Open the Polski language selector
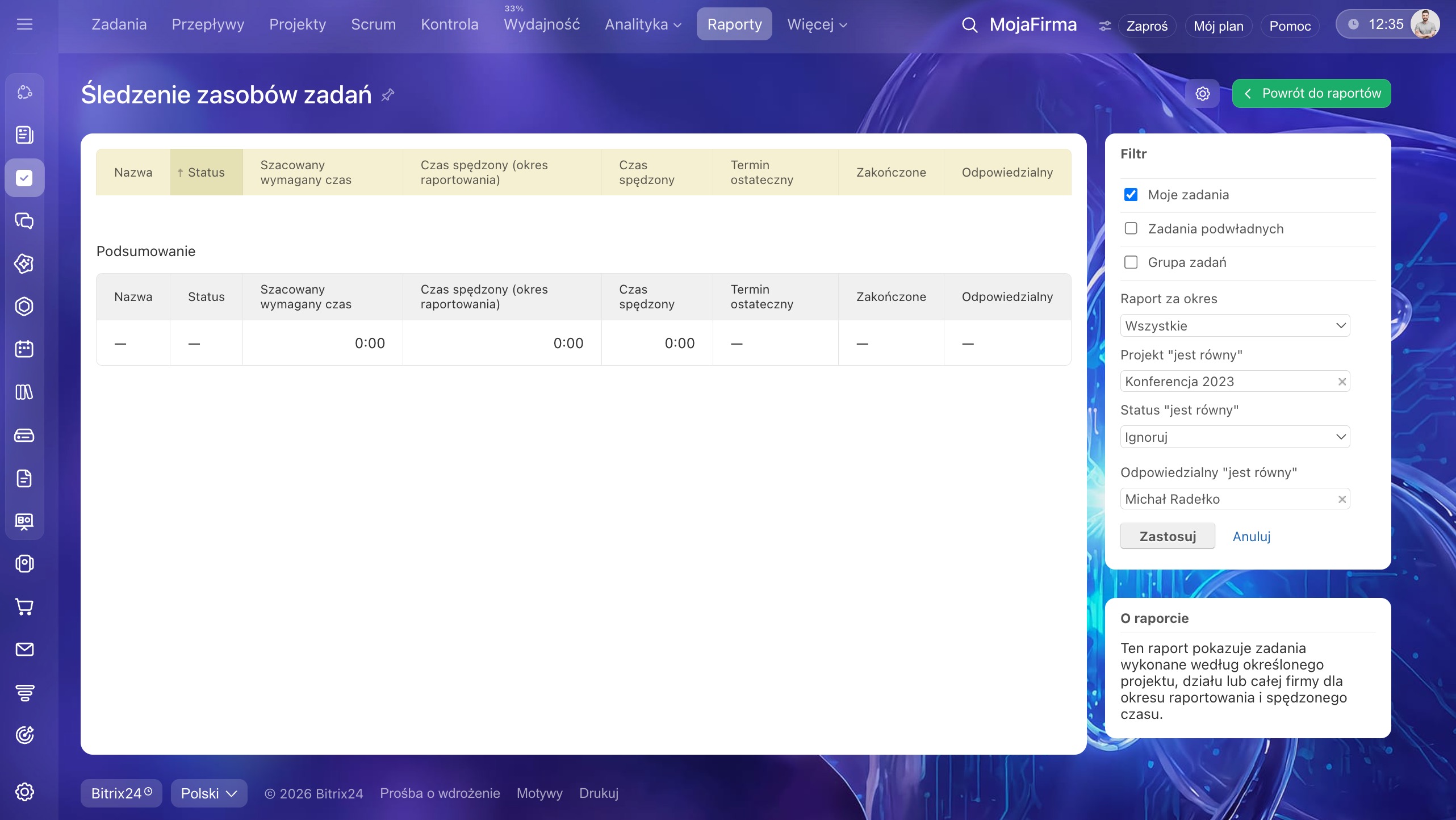1456x820 pixels. coord(209,793)
